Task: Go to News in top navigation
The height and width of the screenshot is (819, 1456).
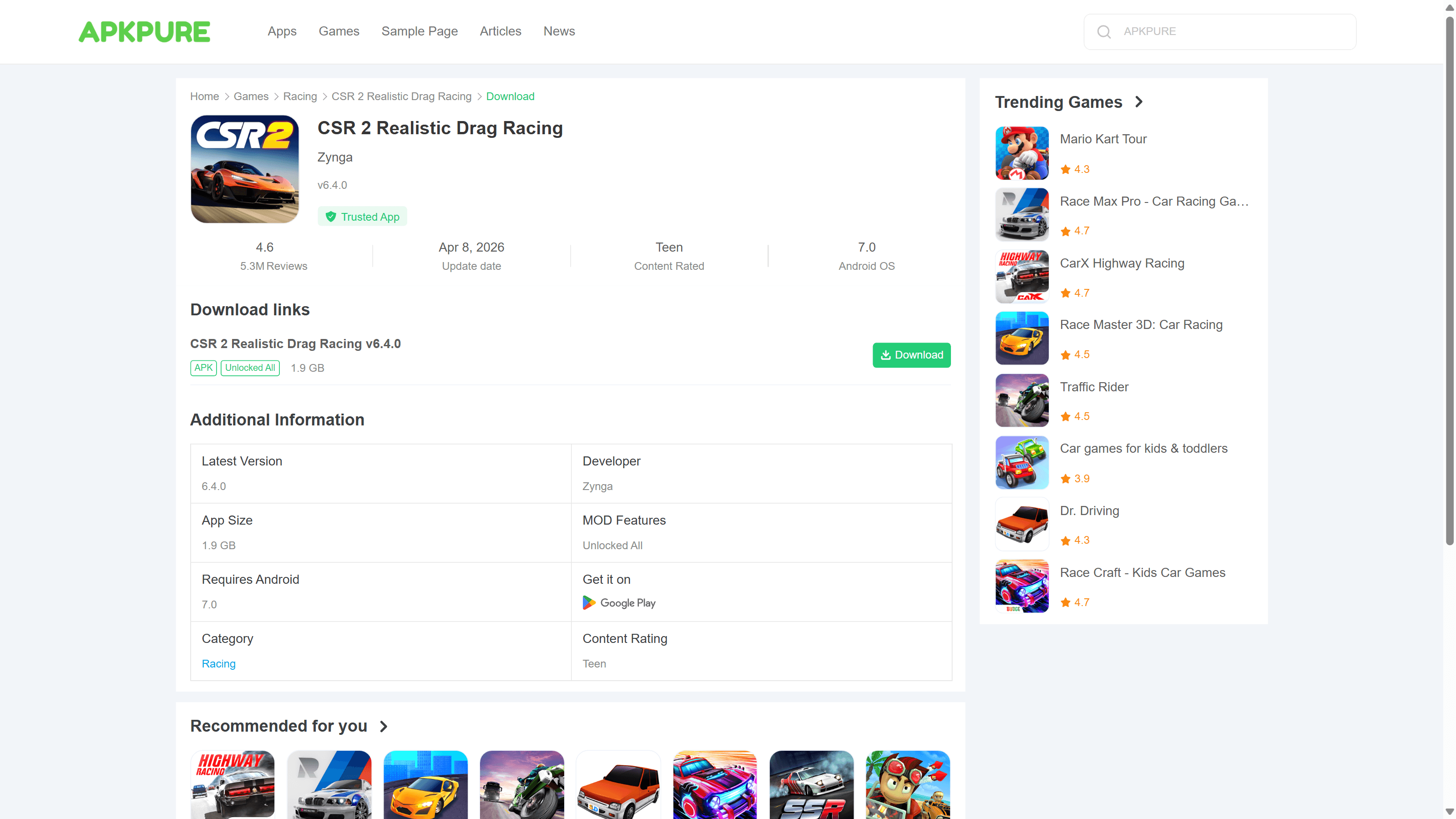Action: (x=558, y=32)
